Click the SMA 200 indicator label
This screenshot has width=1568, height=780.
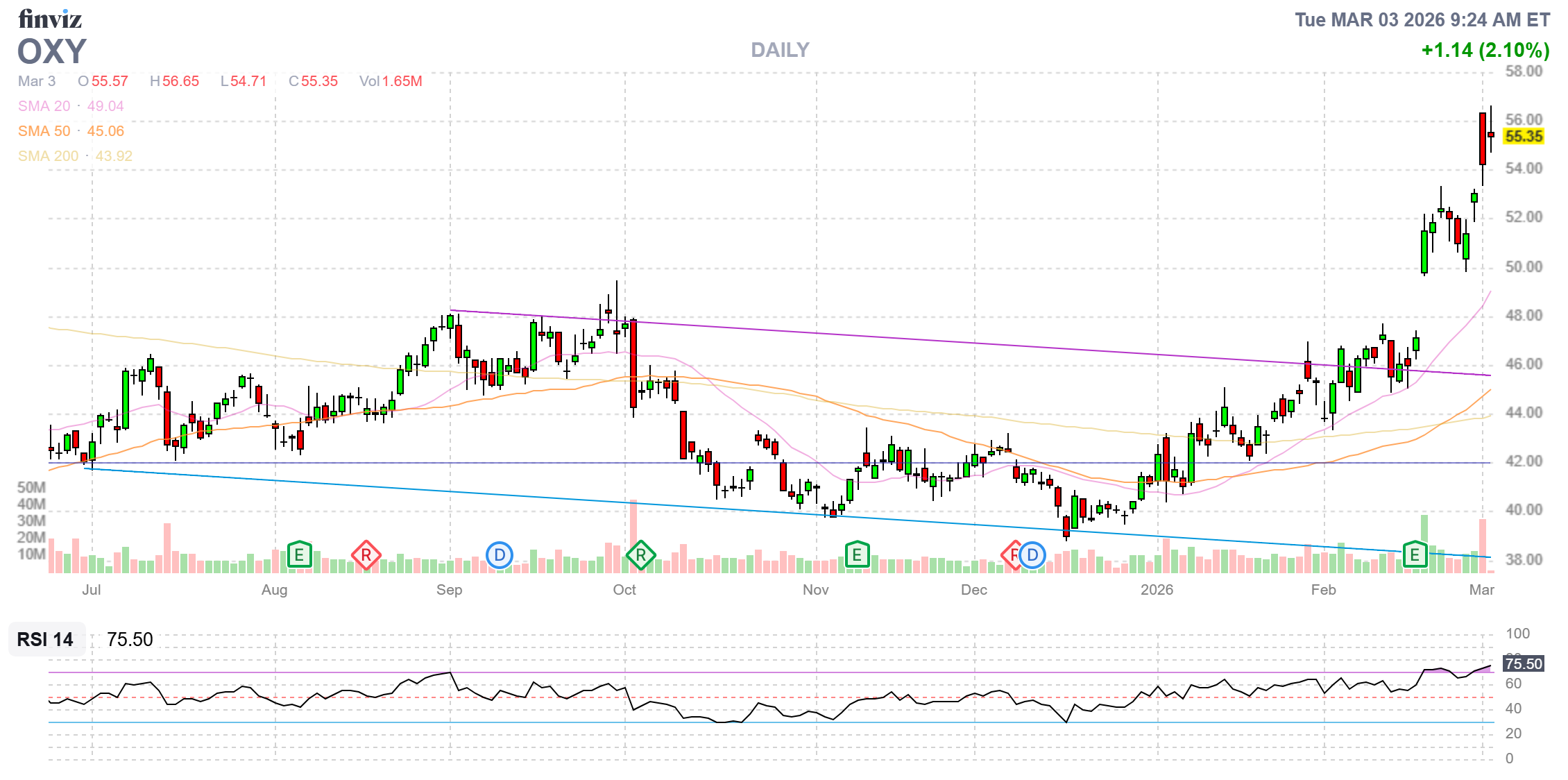pos(49,156)
